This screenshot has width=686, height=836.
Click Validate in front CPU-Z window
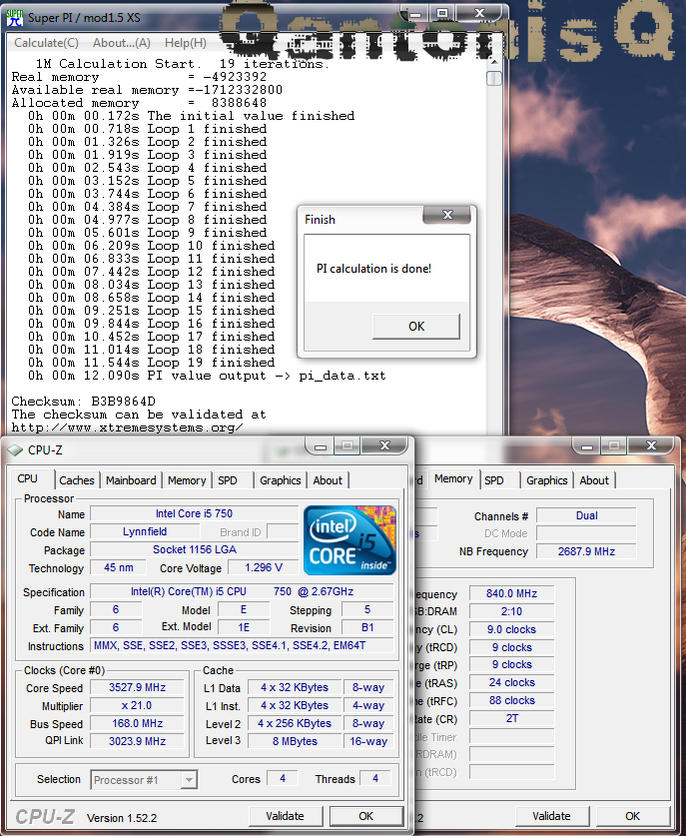point(285,816)
